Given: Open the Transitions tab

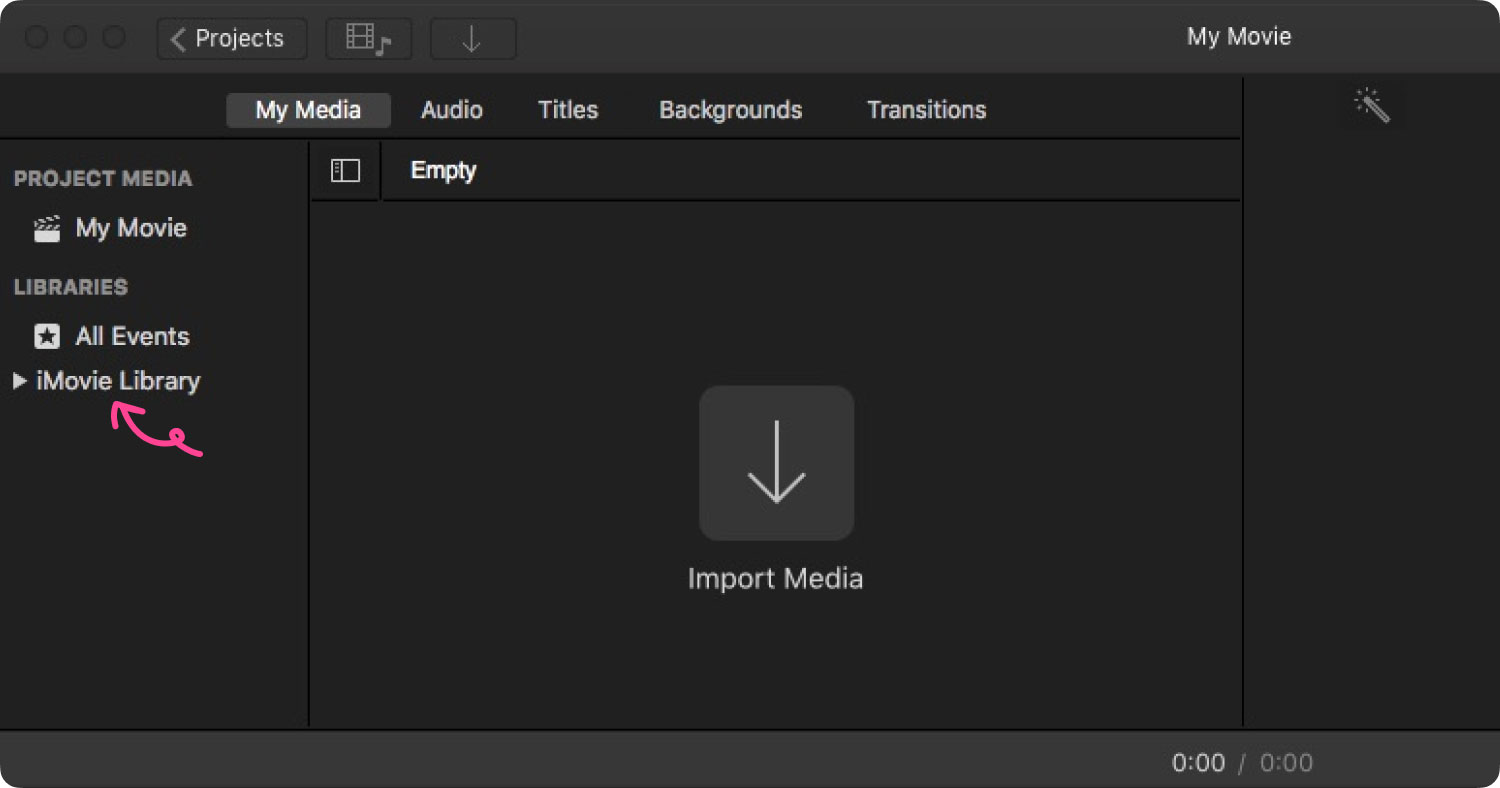Looking at the screenshot, I should point(927,110).
